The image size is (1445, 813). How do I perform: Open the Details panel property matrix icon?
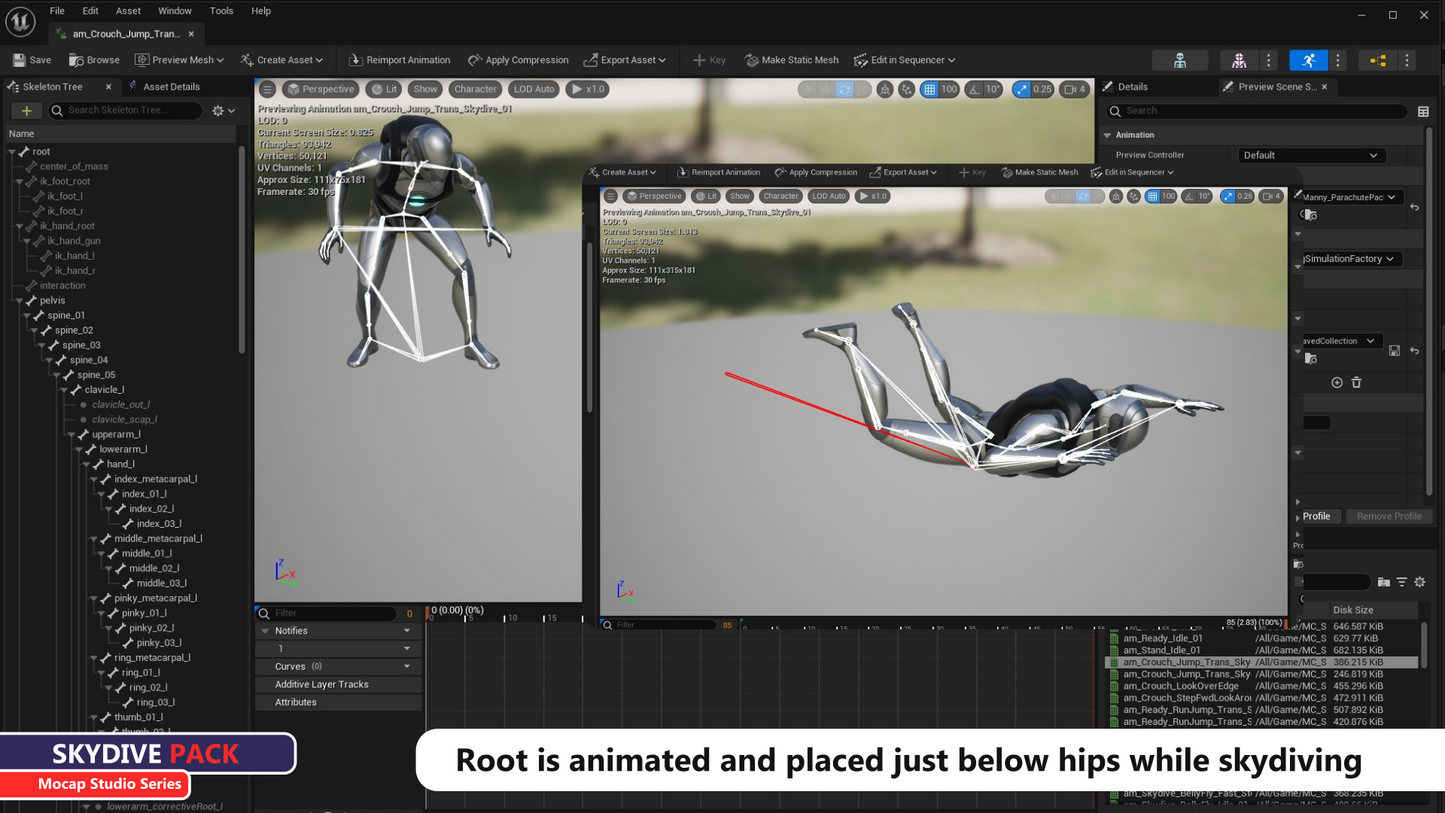pyautogui.click(x=1423, y=111)
